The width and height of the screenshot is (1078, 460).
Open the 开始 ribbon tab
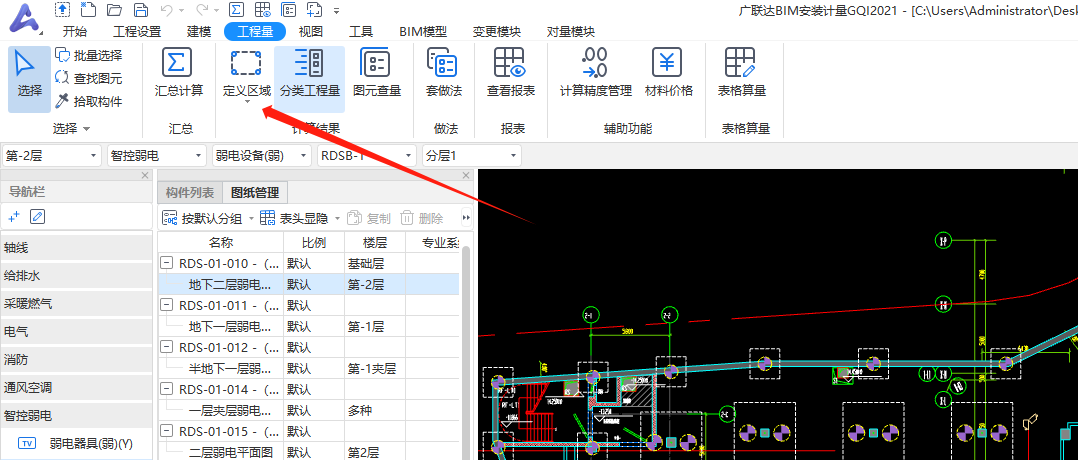click(75, 32)
